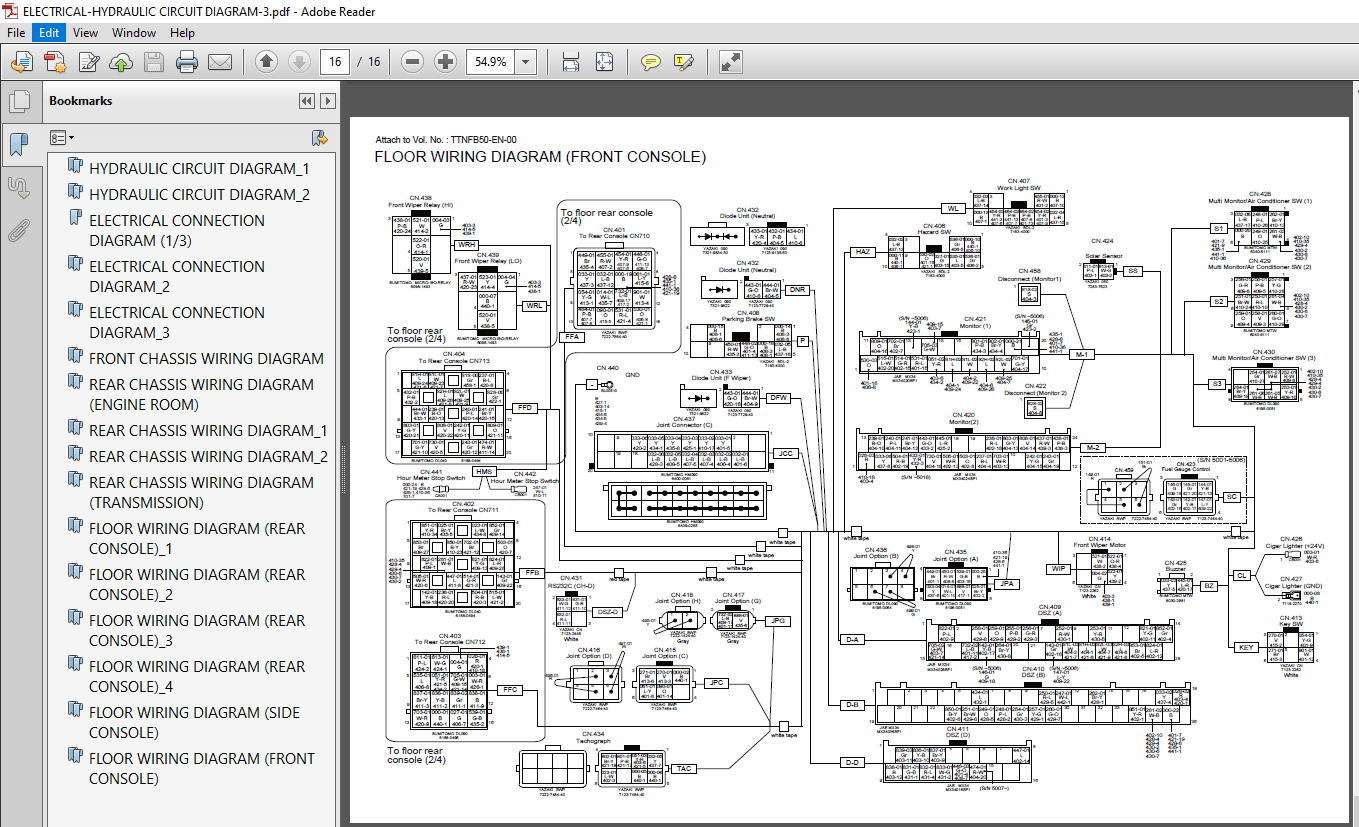Toggle the Bookmarks panel button
The width and height of the screenshot is (1359, 827).
18,145
